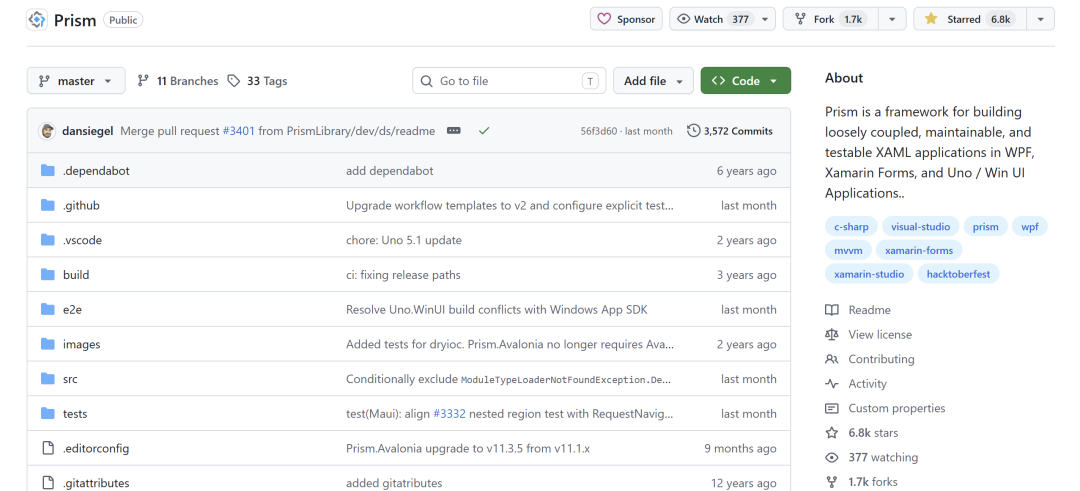
Task: View the 33 Tags link
Action: (257, 81)
